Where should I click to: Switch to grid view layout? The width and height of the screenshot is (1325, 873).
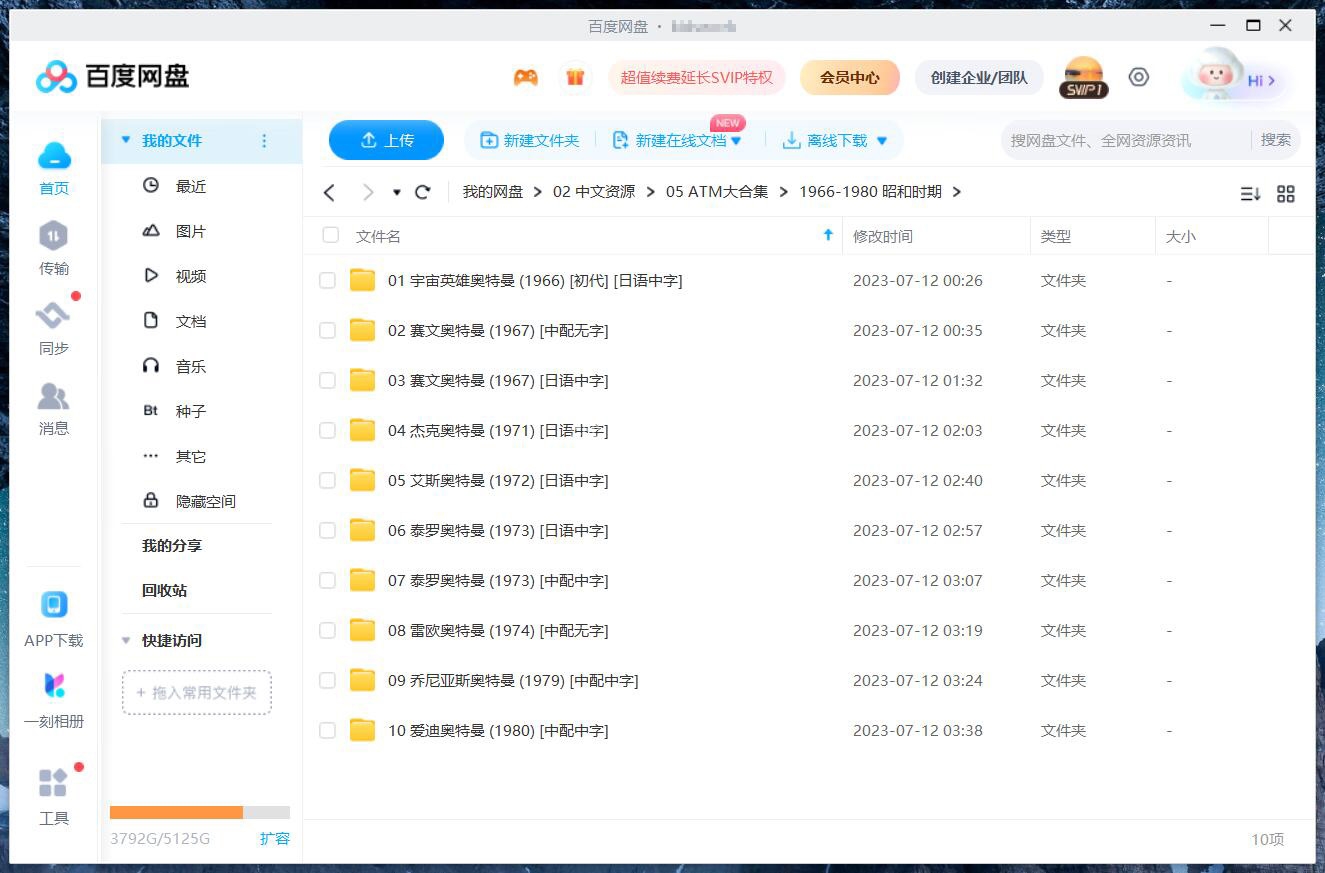[1286, 193]
